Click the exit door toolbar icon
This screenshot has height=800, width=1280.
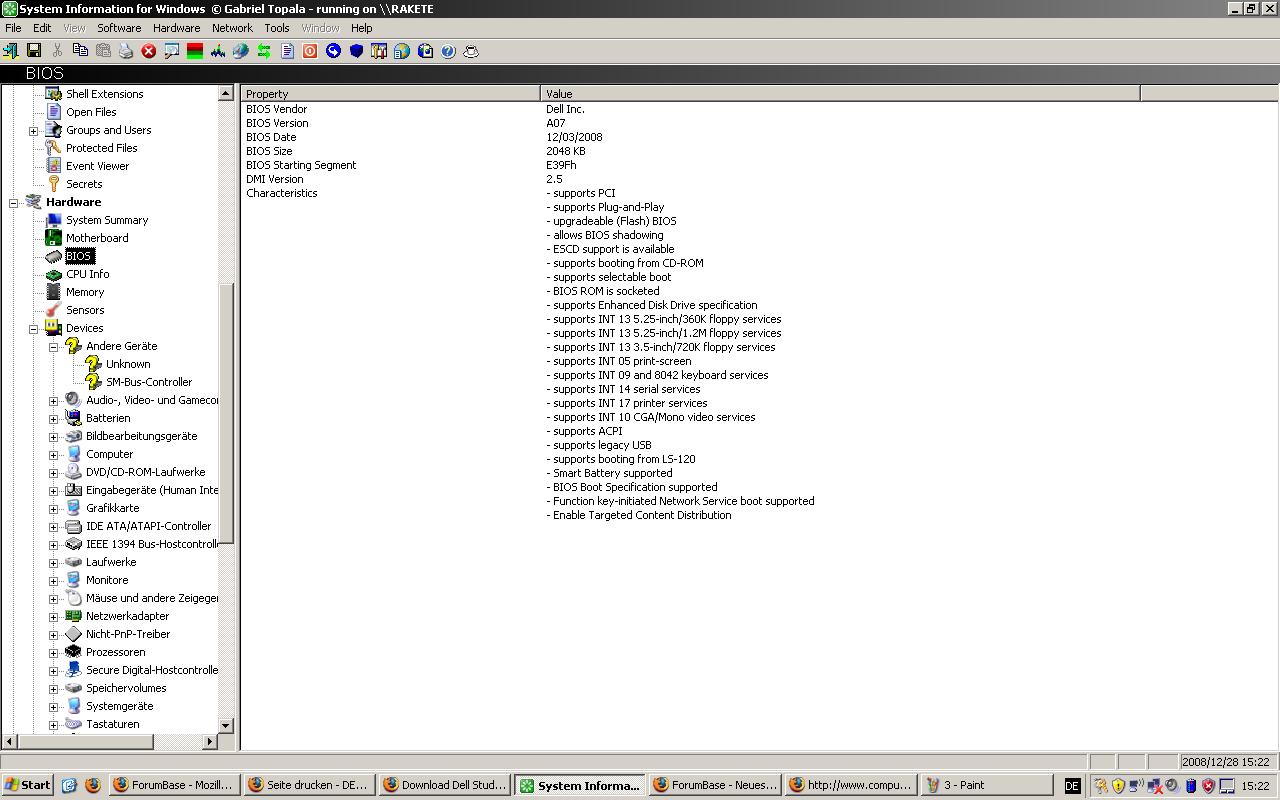(x=11, y=51)
